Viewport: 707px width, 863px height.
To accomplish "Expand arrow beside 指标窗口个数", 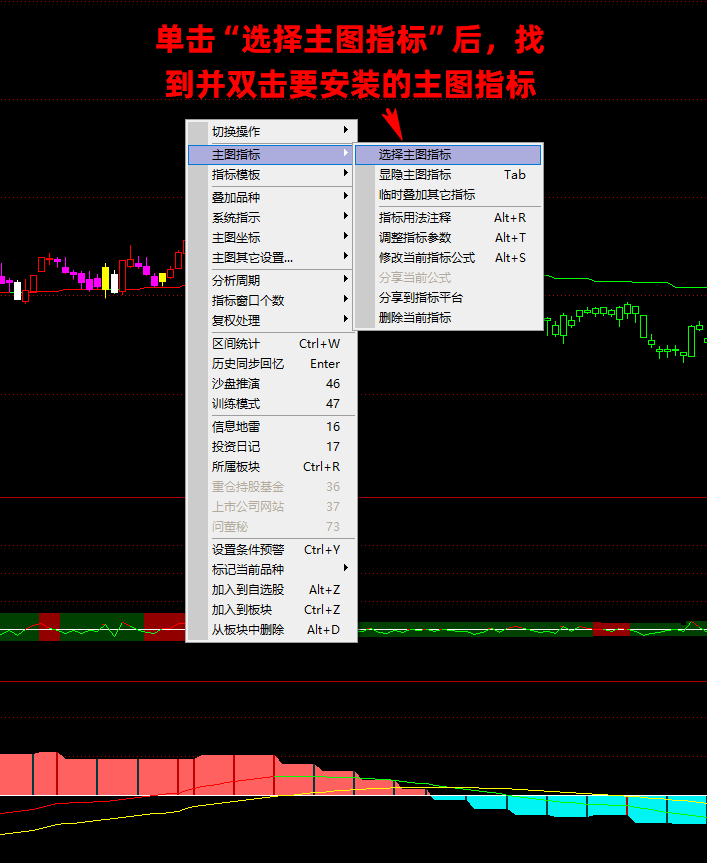I will [346, 299].
